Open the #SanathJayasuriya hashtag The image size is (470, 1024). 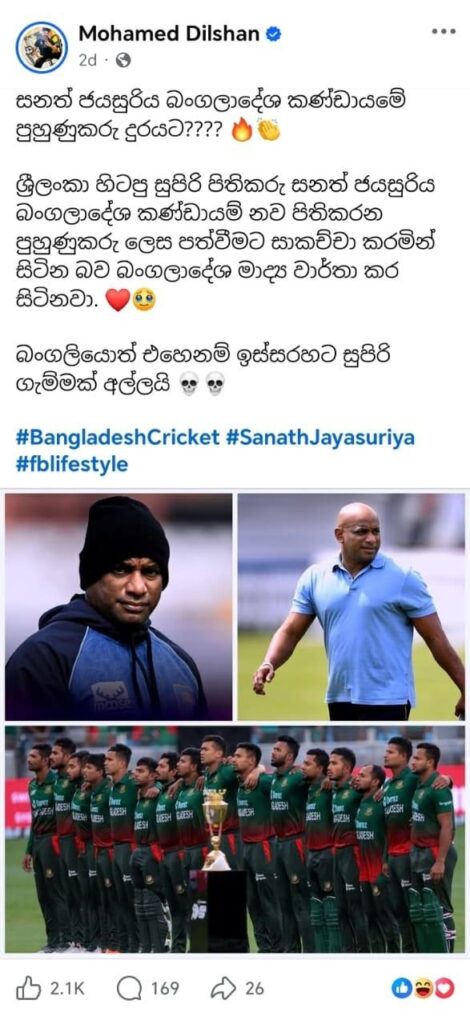click(320, 438)
